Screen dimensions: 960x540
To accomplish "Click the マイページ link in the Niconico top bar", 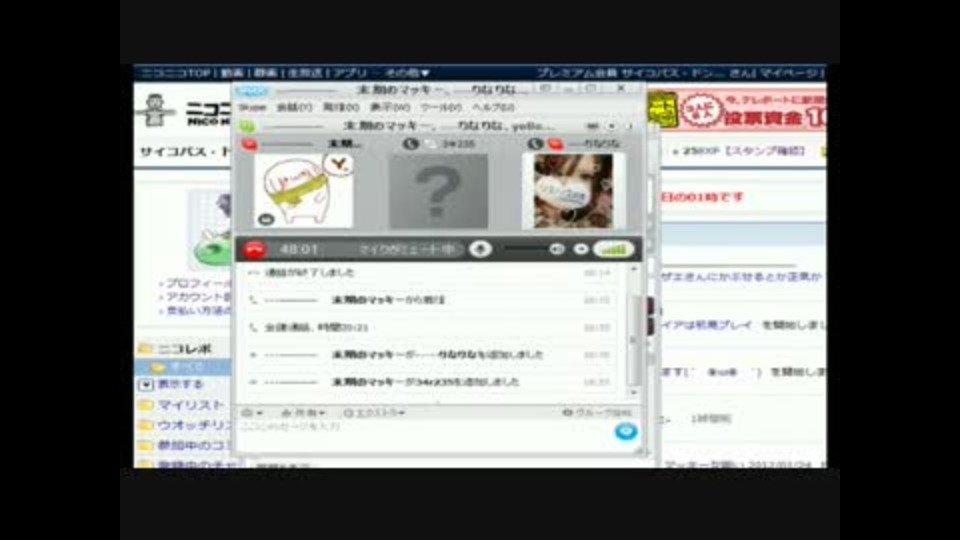I will pos(789,73).
